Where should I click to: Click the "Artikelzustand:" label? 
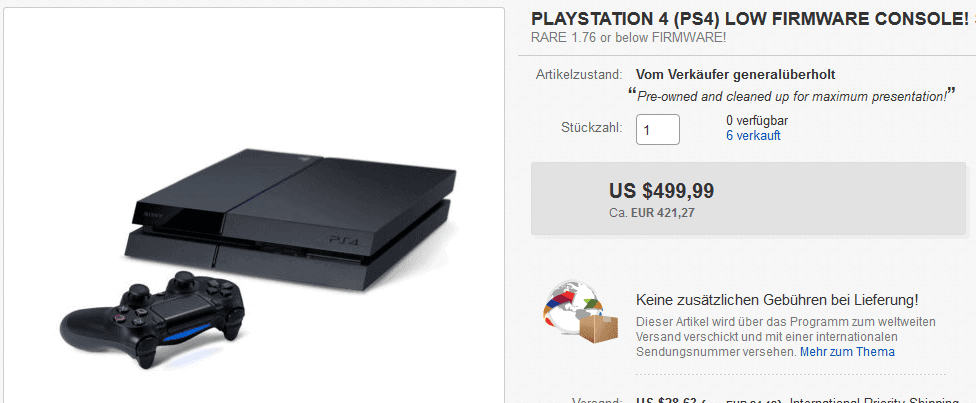coord(579,75)
